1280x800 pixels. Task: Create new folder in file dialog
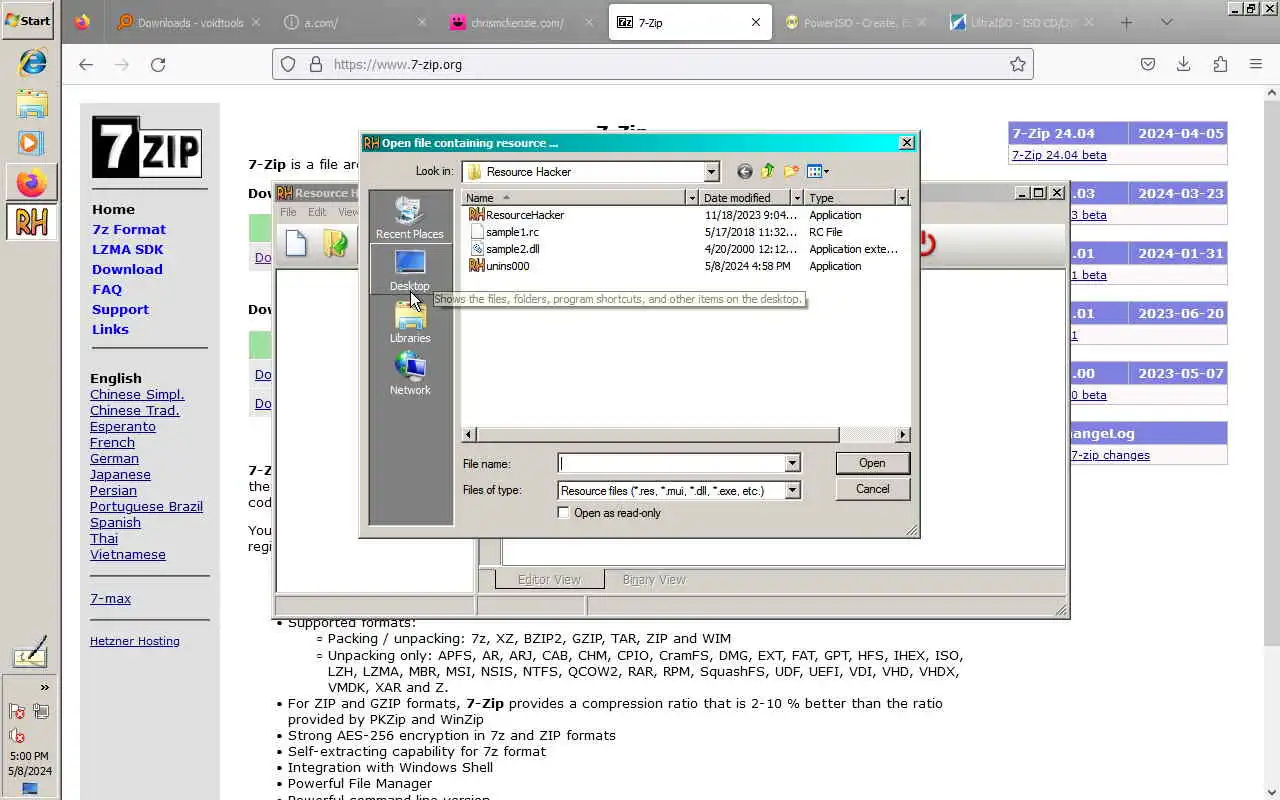(x=791, y=171)
